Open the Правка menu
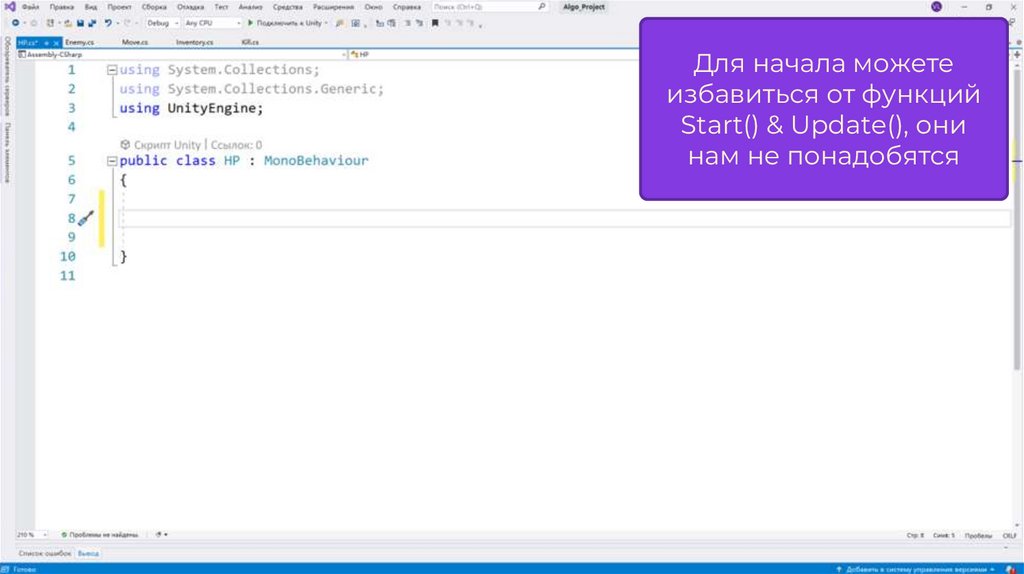1024x574 pixels. coord(61,7)
